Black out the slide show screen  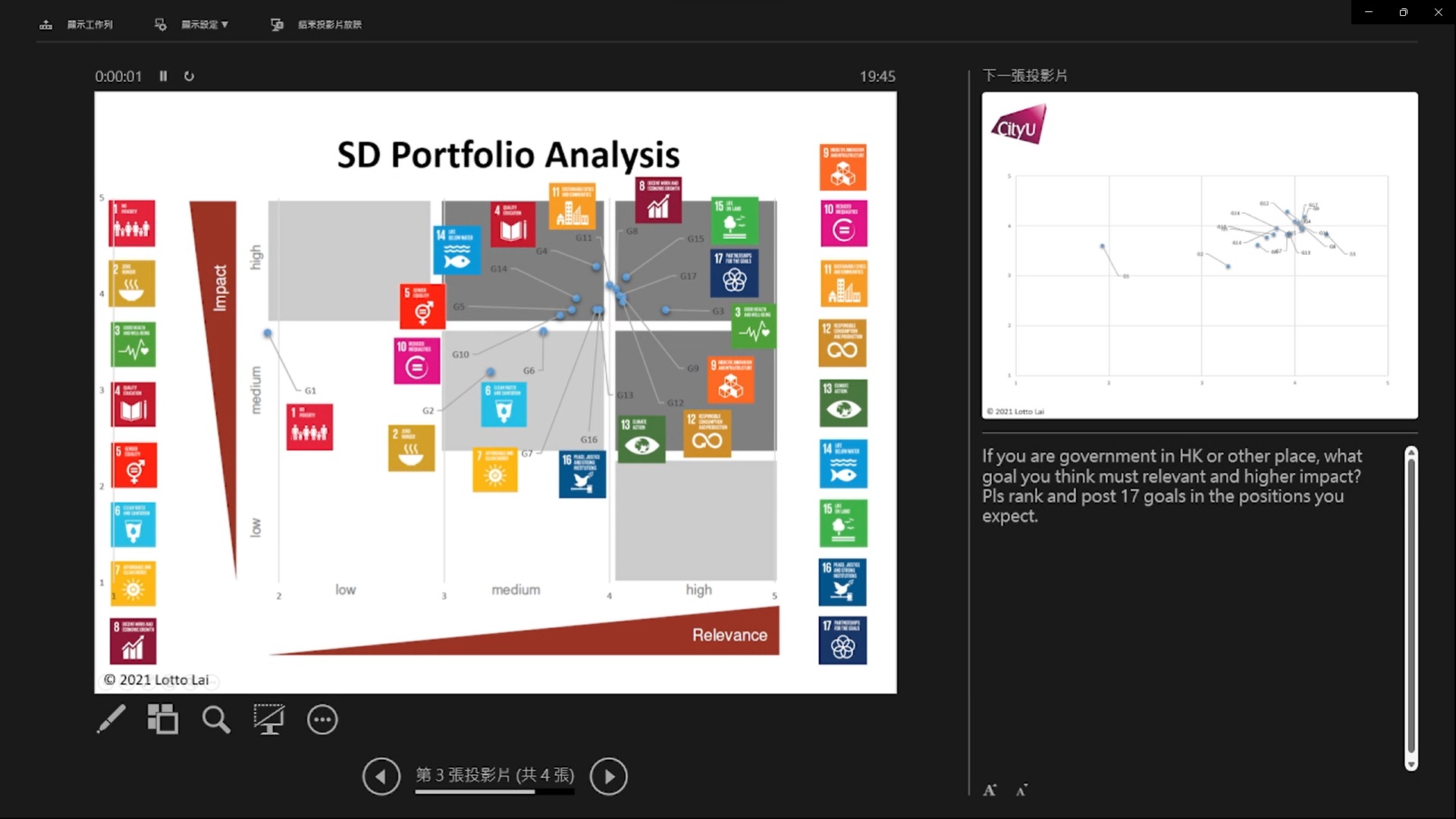[268, 719]
